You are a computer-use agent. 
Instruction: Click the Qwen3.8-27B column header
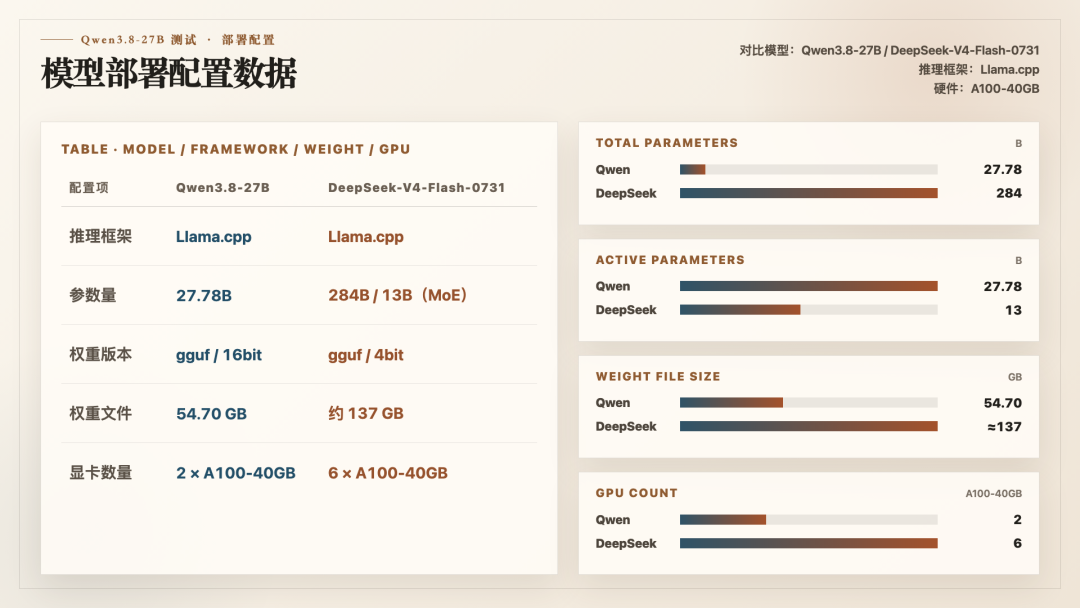(x=222, y=188)
